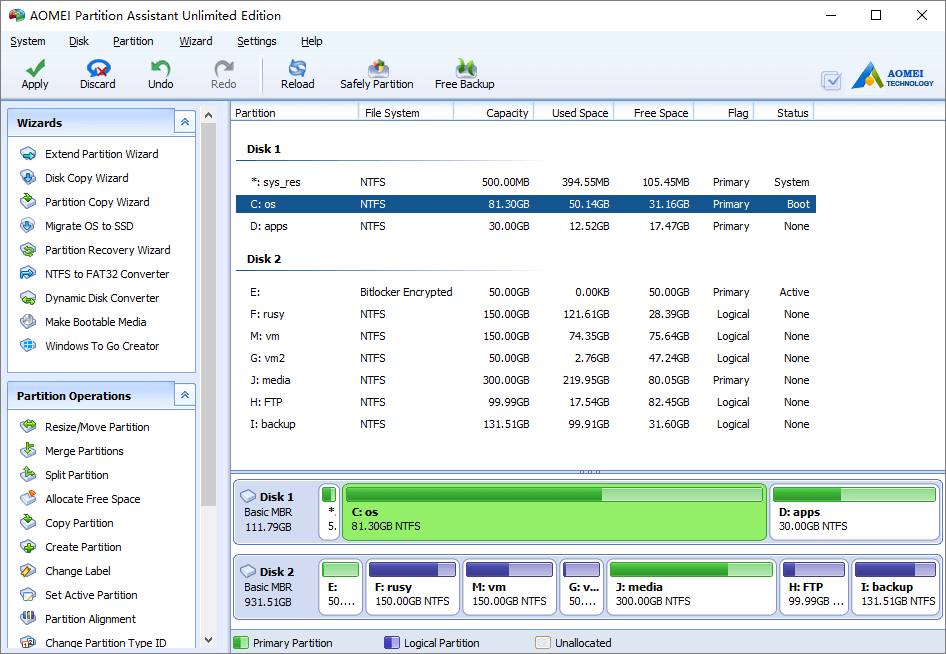Discard pending operations icon
Screen dimensions: 946x654
pos(98,68)
